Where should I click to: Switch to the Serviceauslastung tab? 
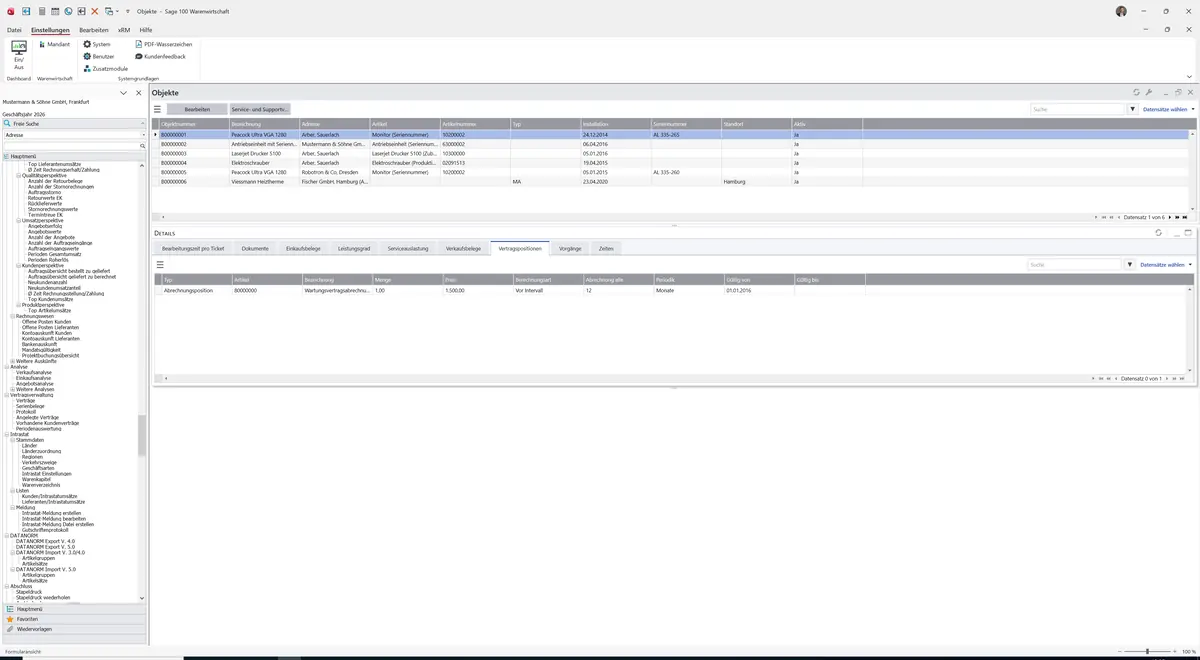[x=408, y=248]
